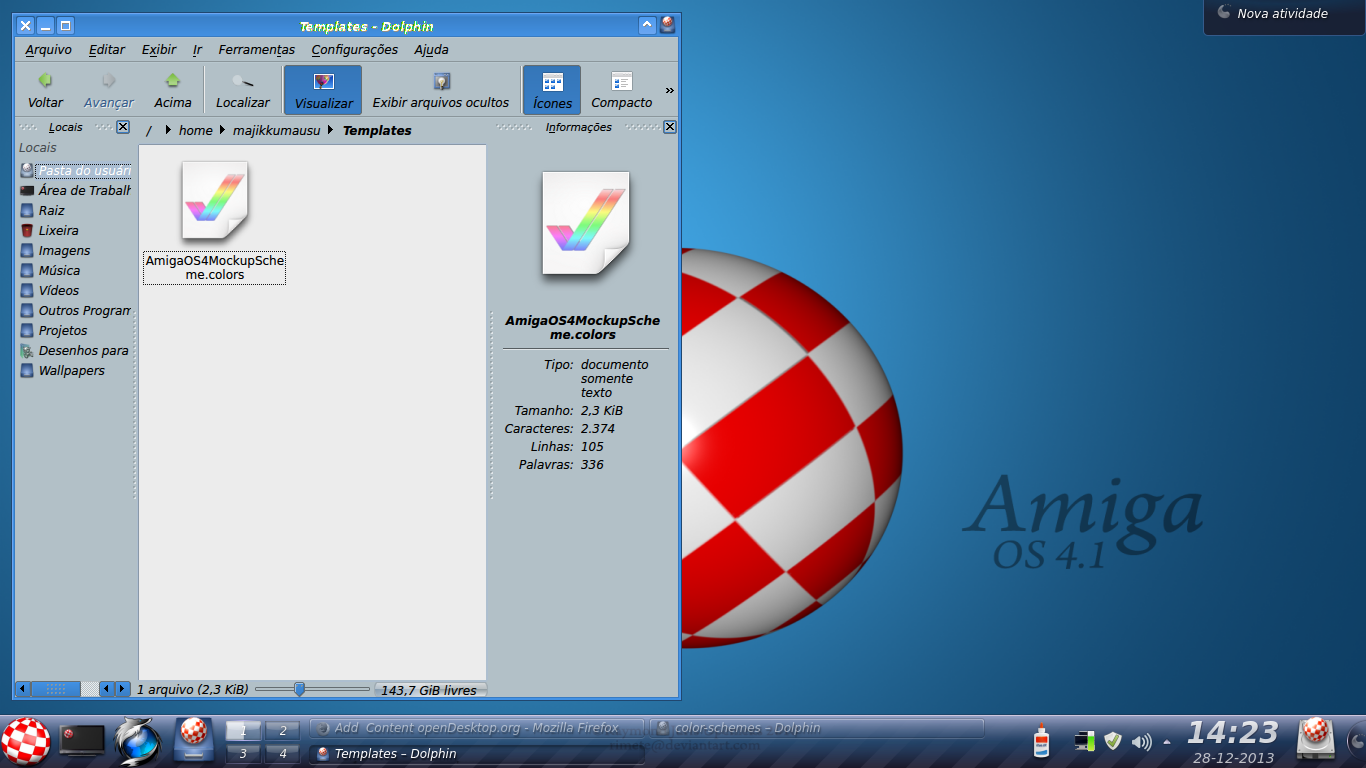The image size is (1366, 768).
Task: Switch to color-schemes Dolphin taskbar entry
Action: tap(817, 728)
